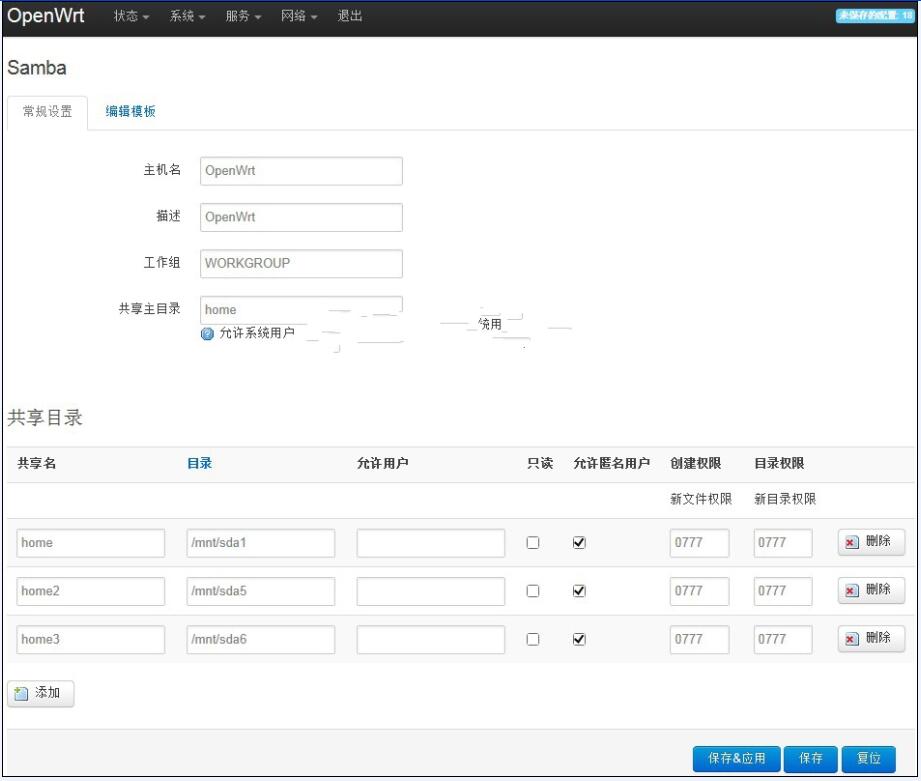Open the unsaved changes badge
The width and height of the screenshot is (921, 781).
874,16
